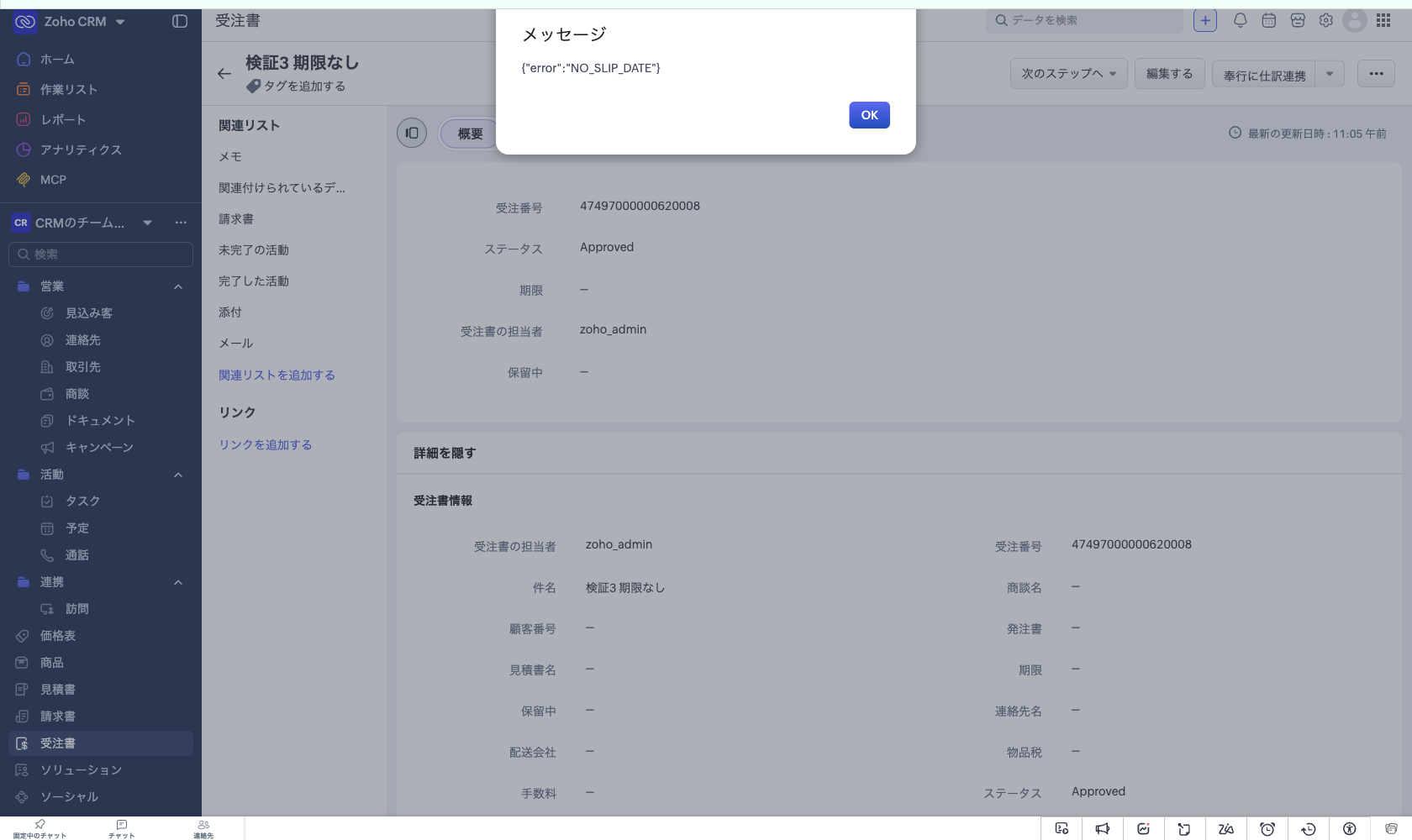This screenshot has width=1412, height=840.
Task: Select the 概要 tab
Action: [x=470, y=134]
